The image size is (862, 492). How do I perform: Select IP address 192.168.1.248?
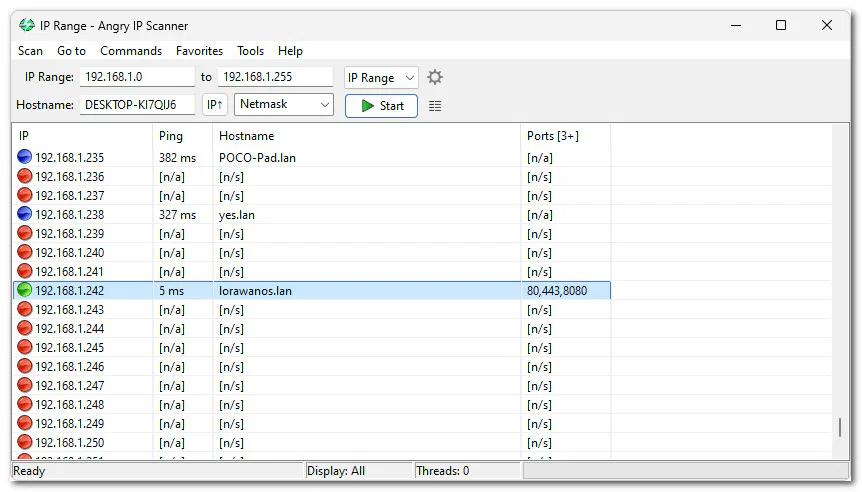pos(70,405)
